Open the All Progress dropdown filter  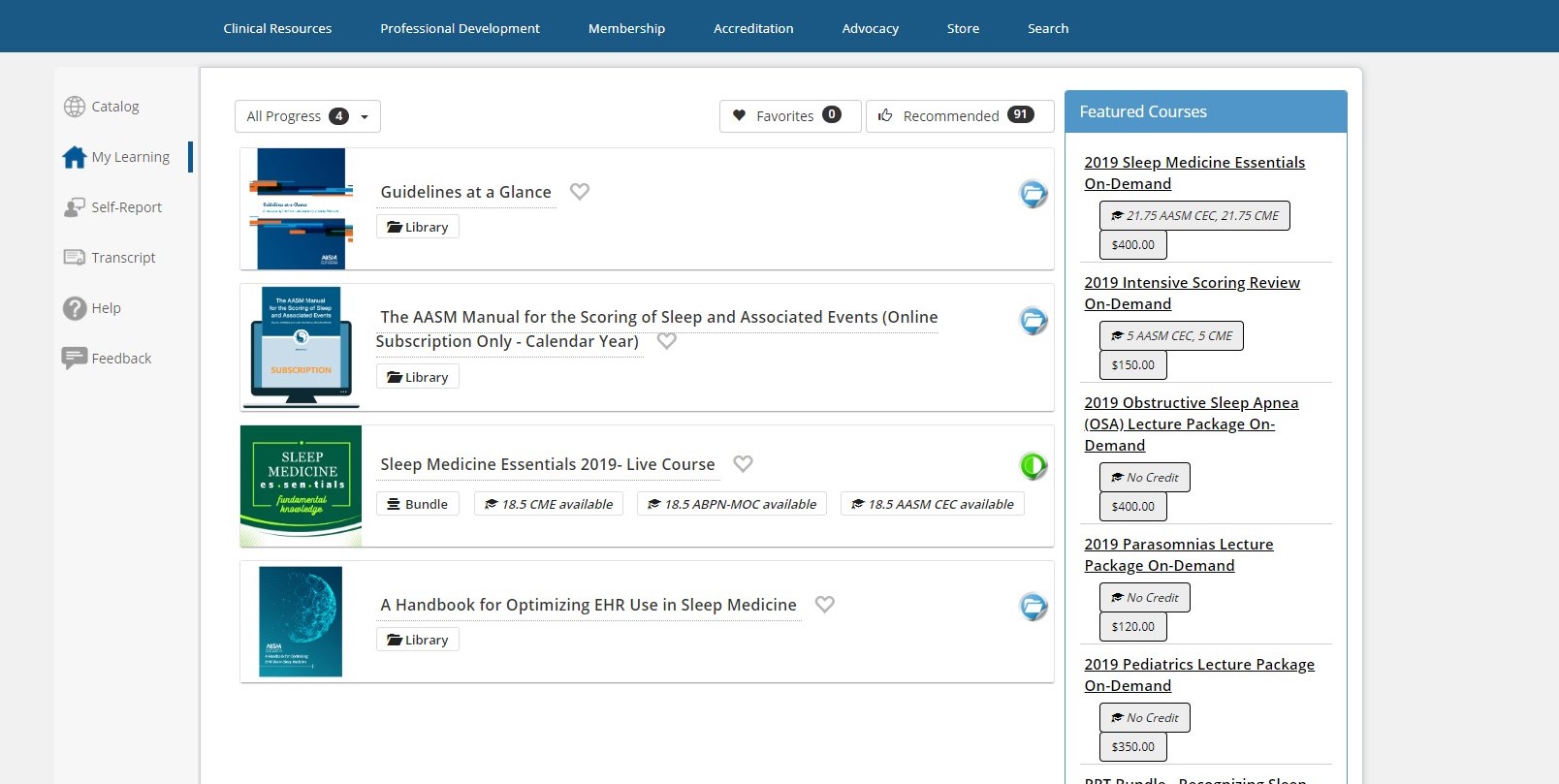[307, 116]
